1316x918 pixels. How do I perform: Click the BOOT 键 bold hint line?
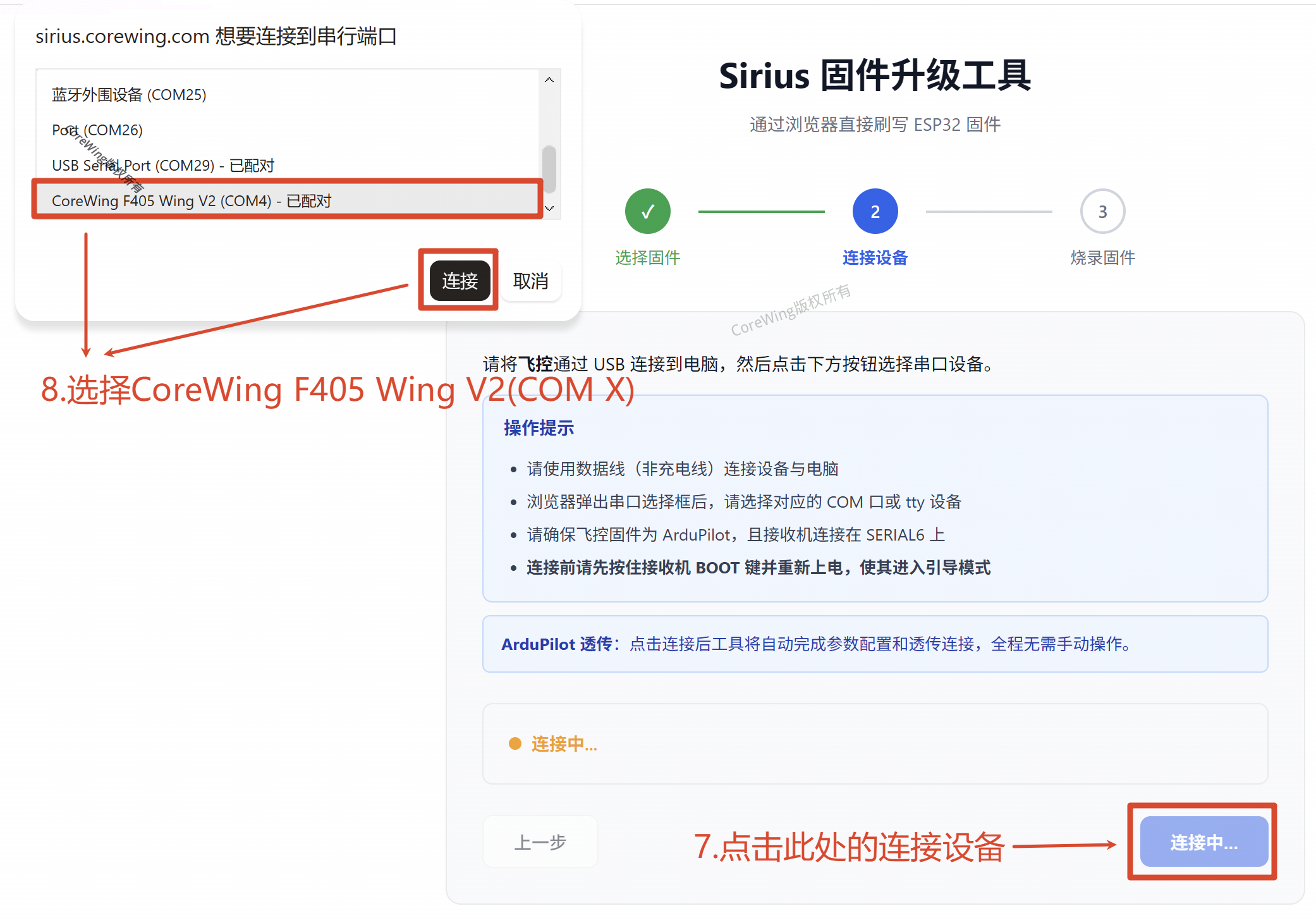pyautogui.click(x=759, y=568)
